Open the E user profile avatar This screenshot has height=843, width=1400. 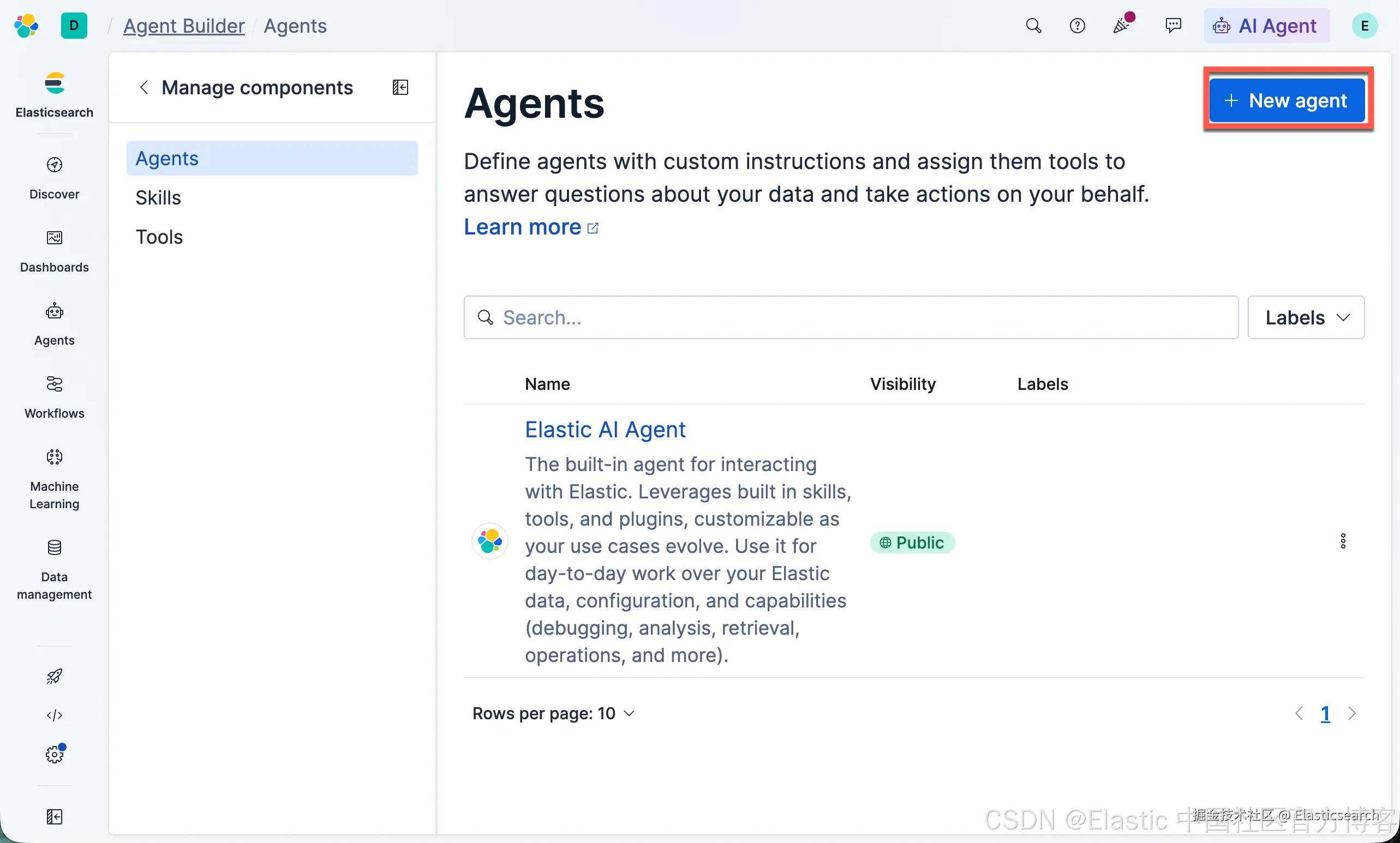pos(1364,26)
